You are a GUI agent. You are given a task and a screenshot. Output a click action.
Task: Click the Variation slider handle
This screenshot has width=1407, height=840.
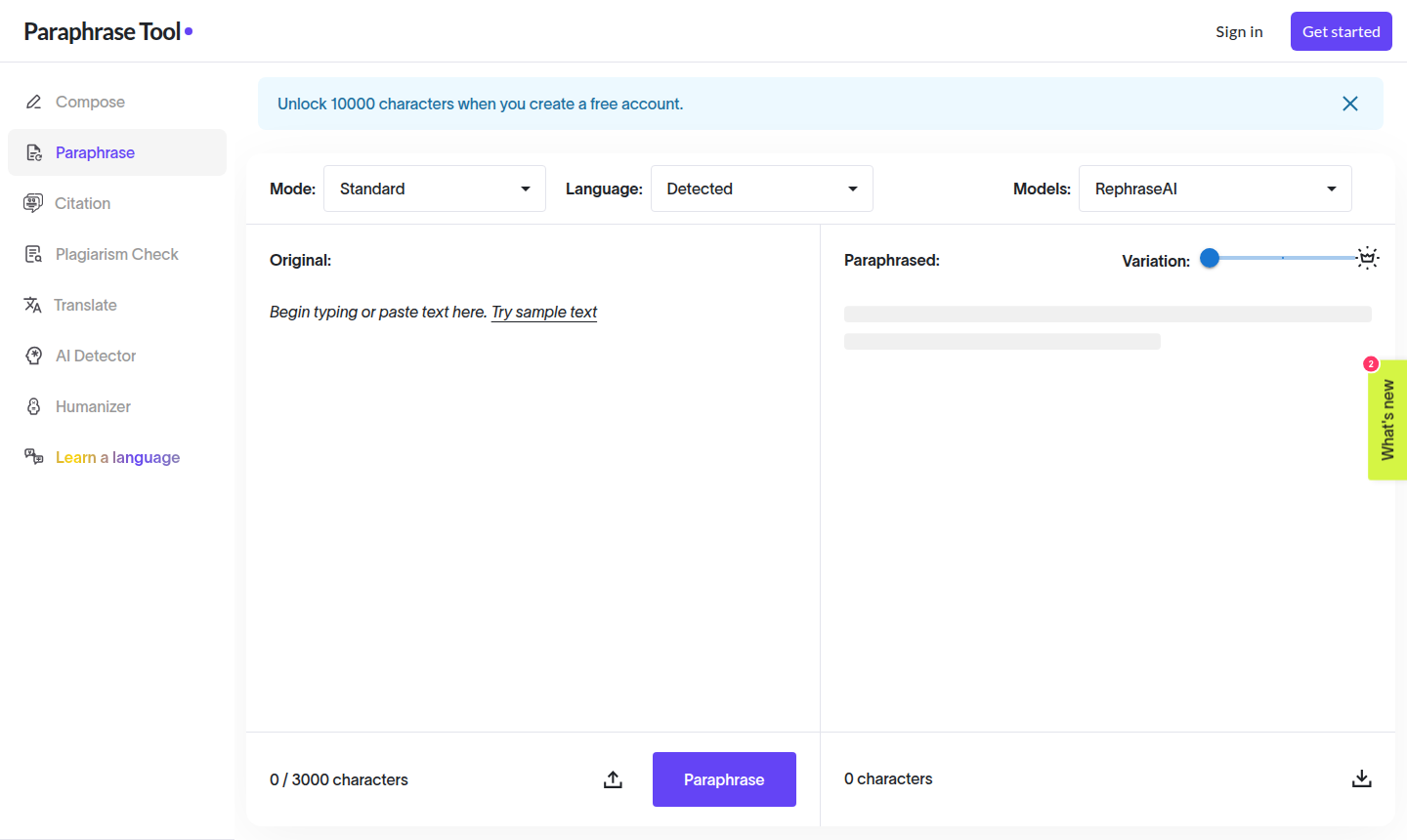coord(1210,258)
